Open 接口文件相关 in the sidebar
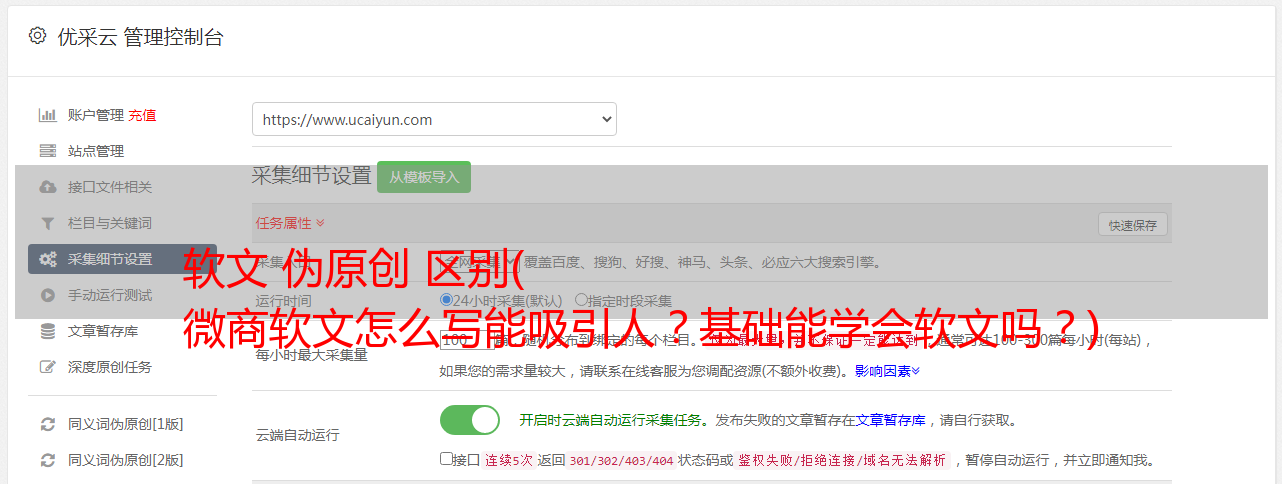This screenshot has height=484, width=1282. (x=110, y=187)
